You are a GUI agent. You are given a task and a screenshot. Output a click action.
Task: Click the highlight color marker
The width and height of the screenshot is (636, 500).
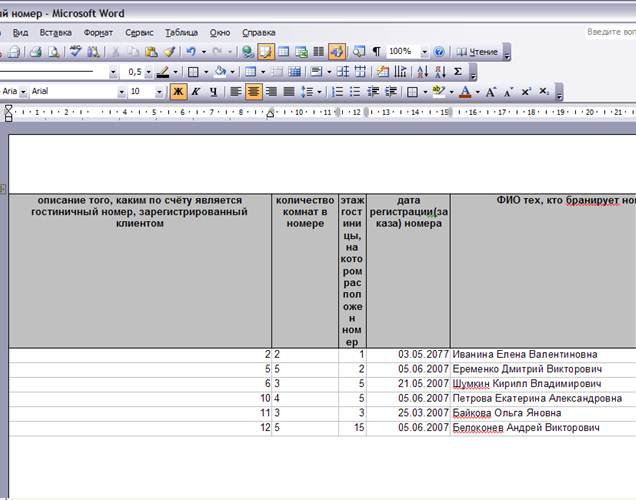438,92
